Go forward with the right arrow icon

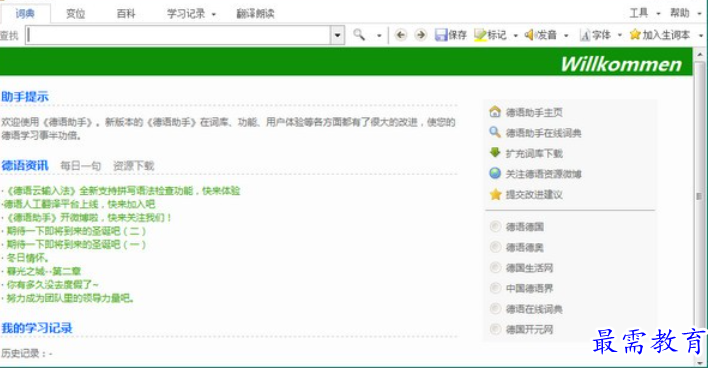[x=421, y=35]
